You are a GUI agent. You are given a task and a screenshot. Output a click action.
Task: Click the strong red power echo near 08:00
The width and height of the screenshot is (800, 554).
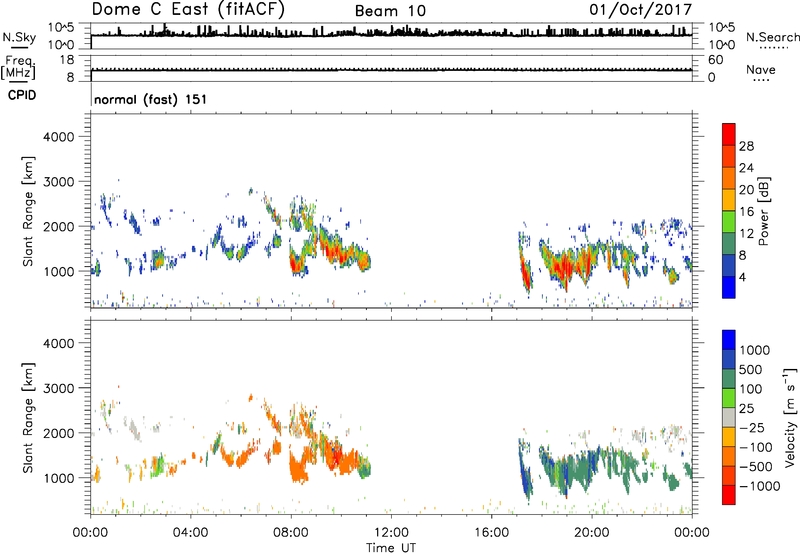pyautogui.click(x=294, y=264)
